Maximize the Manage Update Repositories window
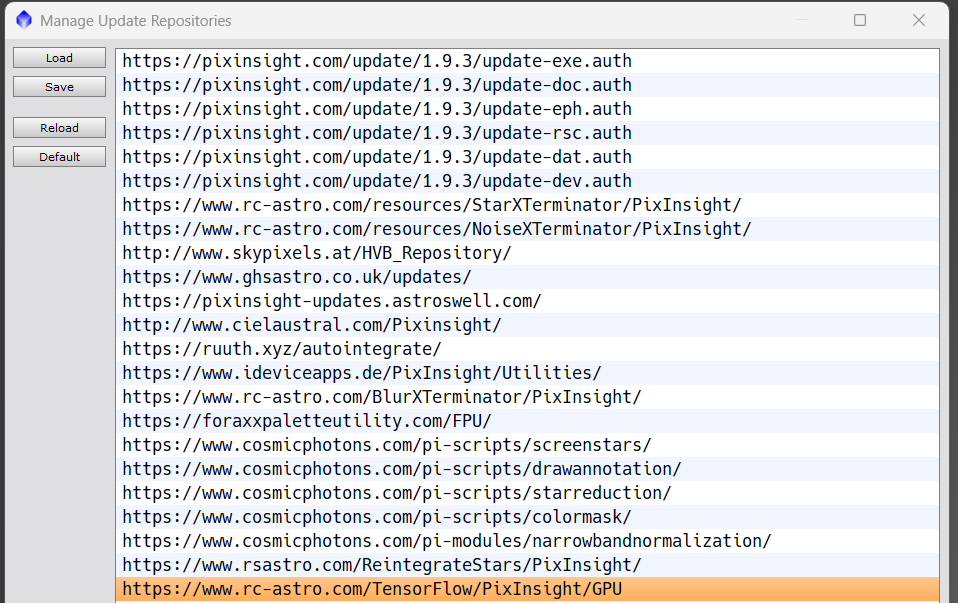This screenshot has width=958, height=603. pos(860,20)
